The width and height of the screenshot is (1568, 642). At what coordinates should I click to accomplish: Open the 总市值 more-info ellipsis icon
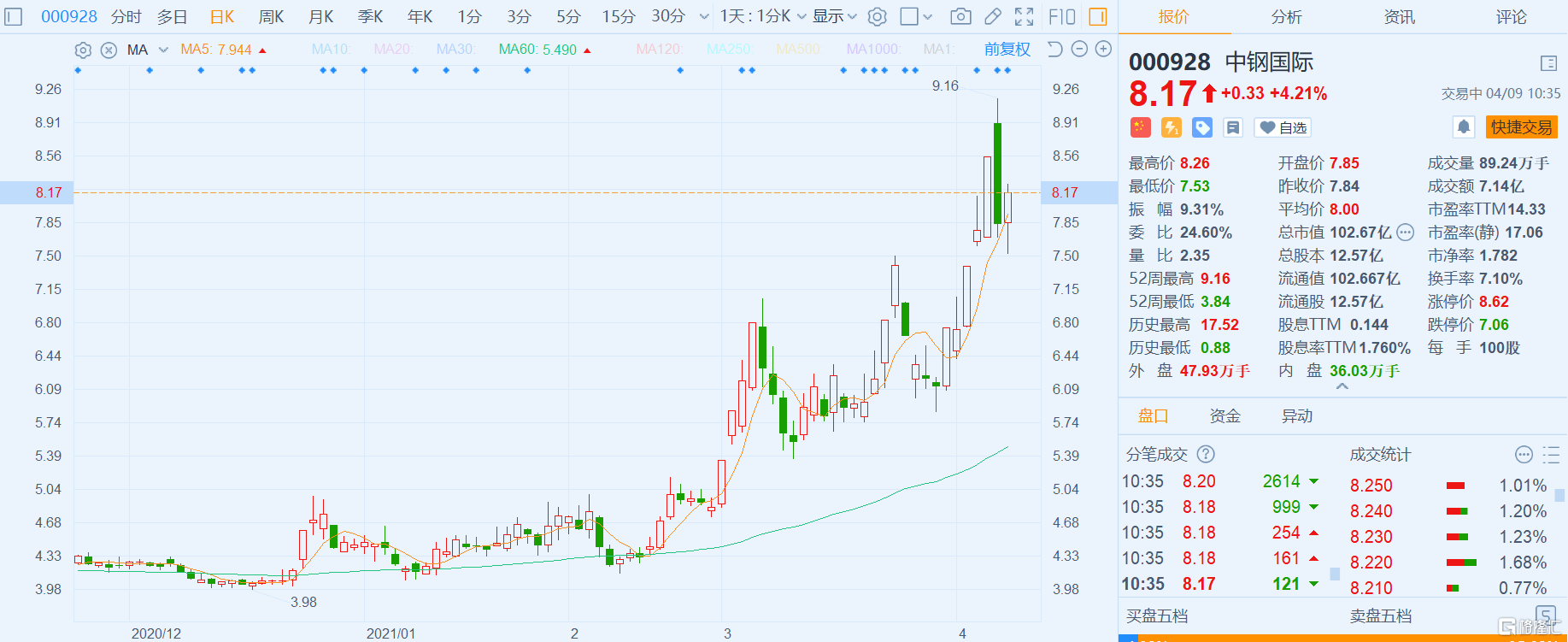click(x=1406, y=233)
